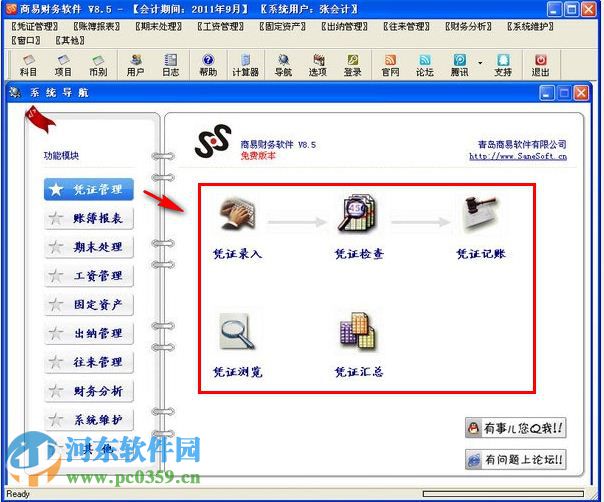This screenshot has width=604, height=502.
Task: Open the 工资管理 menu
Action: (221, 27)
